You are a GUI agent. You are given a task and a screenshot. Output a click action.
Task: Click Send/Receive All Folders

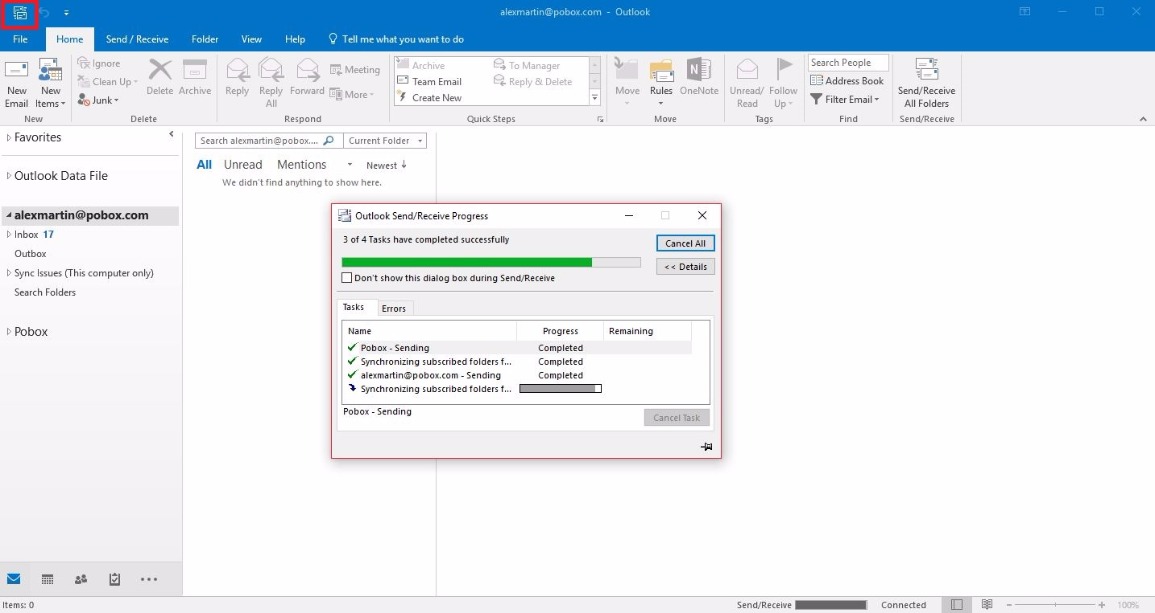(x=926, y=83)
